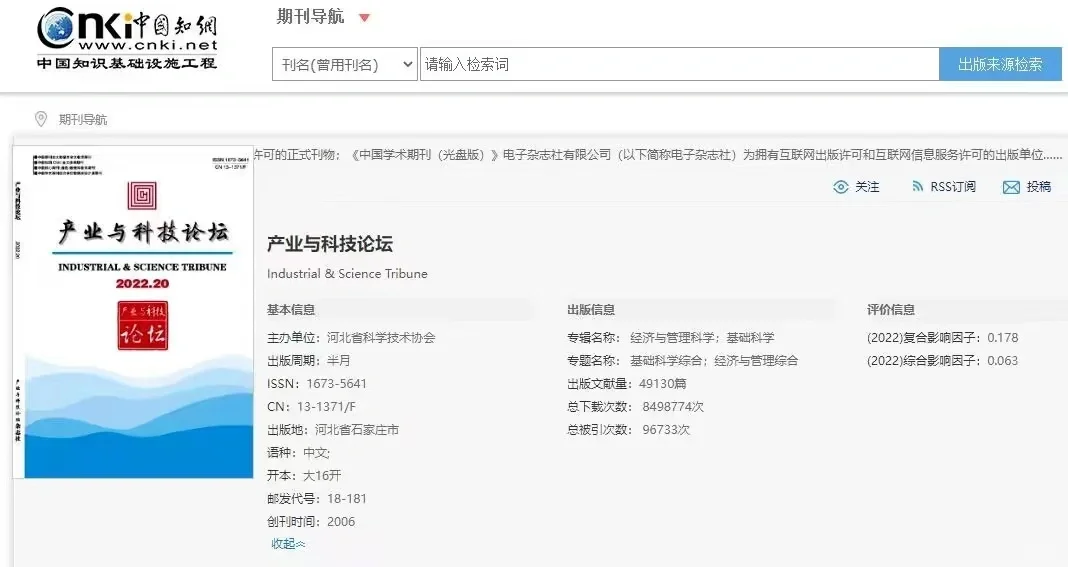Open the 刊名(曾用刊名) search field dropdown

(345, 64)
